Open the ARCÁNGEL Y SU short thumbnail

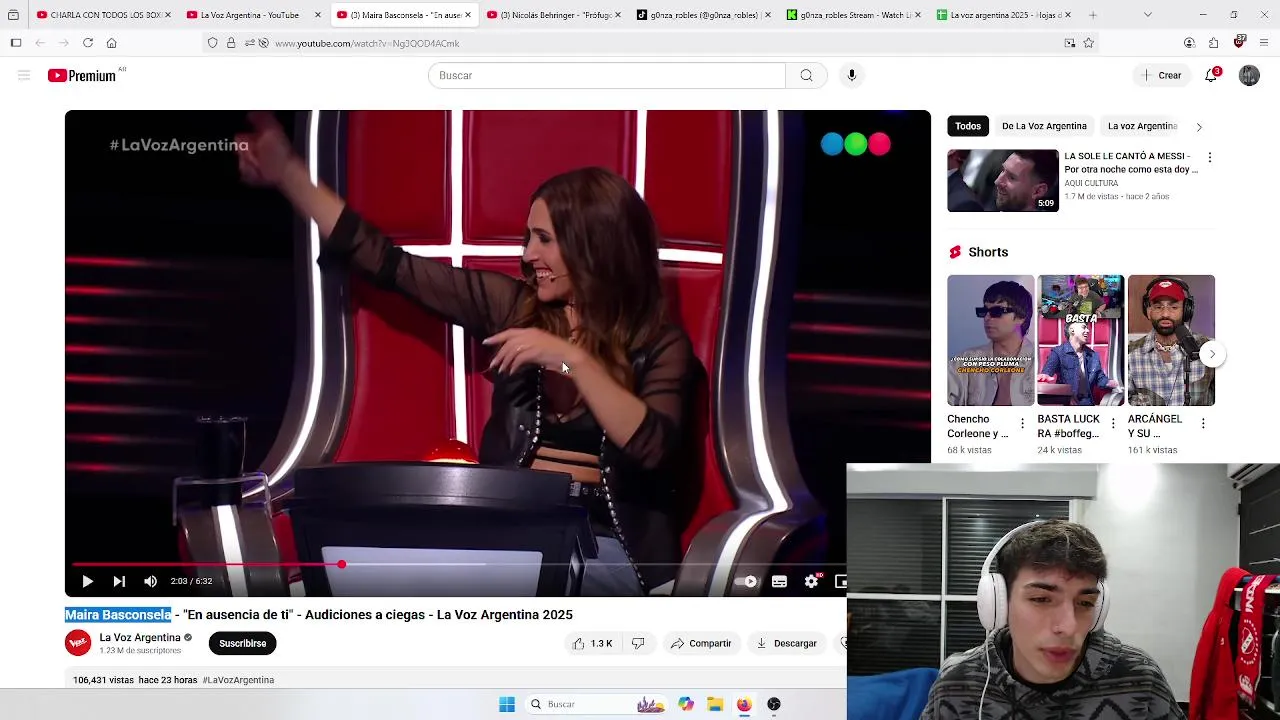click(x=1171, y=340)
